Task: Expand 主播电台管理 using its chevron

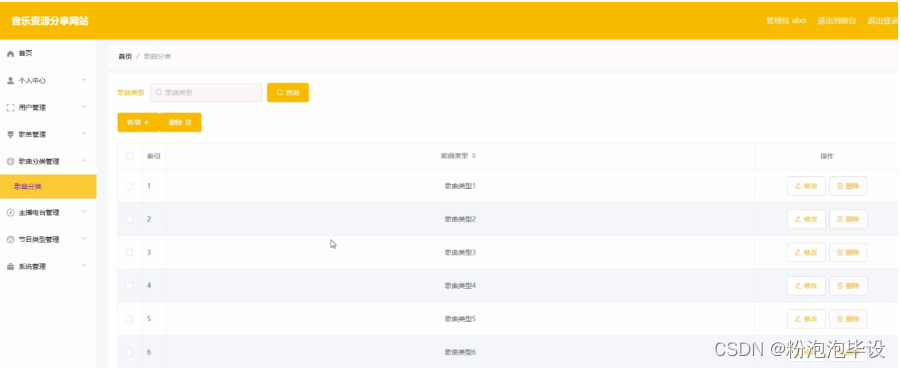Action: [x=84, y=212]
